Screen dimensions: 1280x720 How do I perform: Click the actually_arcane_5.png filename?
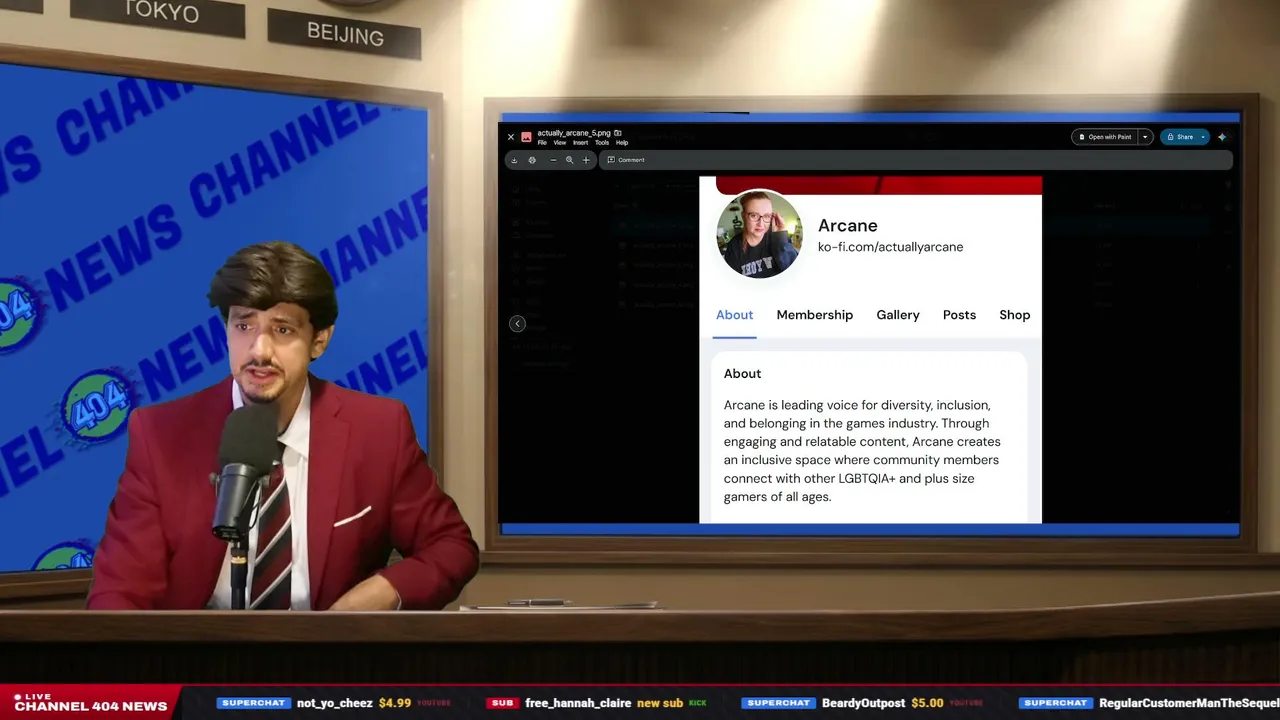tap(573, 133)
